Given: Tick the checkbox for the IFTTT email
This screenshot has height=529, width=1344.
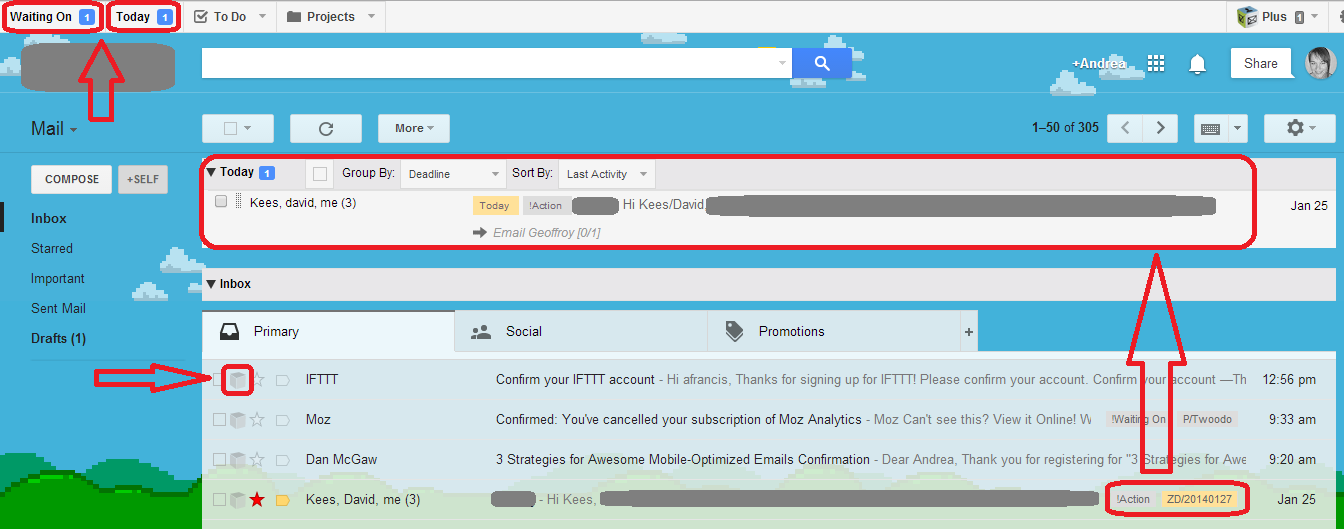Looking at the screenshot, I should pos(219,379).
